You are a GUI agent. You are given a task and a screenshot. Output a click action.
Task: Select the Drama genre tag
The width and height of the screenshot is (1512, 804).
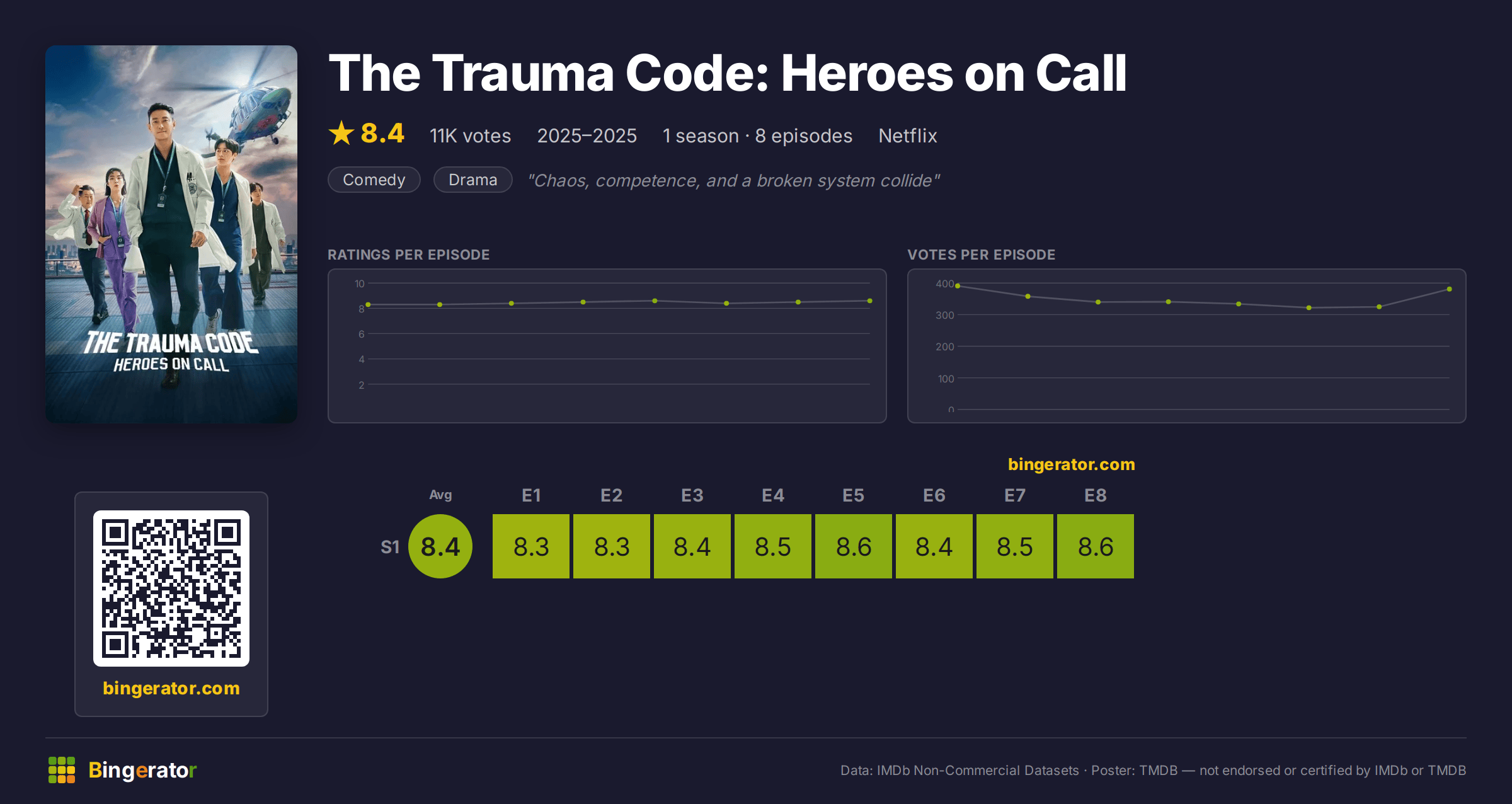click(x=473, y=180)
